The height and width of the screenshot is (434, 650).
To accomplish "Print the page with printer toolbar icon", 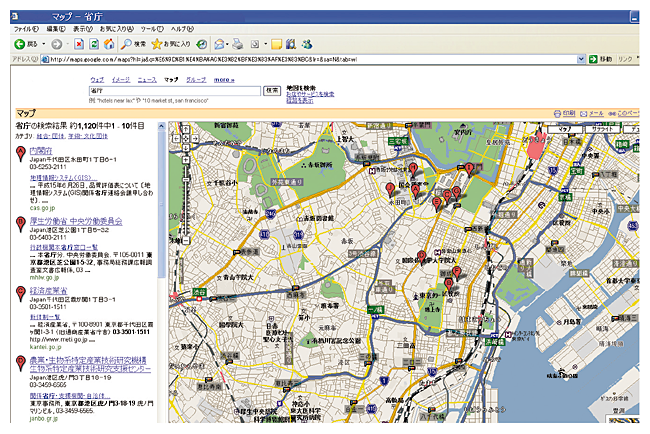I will tap(238, 44).
